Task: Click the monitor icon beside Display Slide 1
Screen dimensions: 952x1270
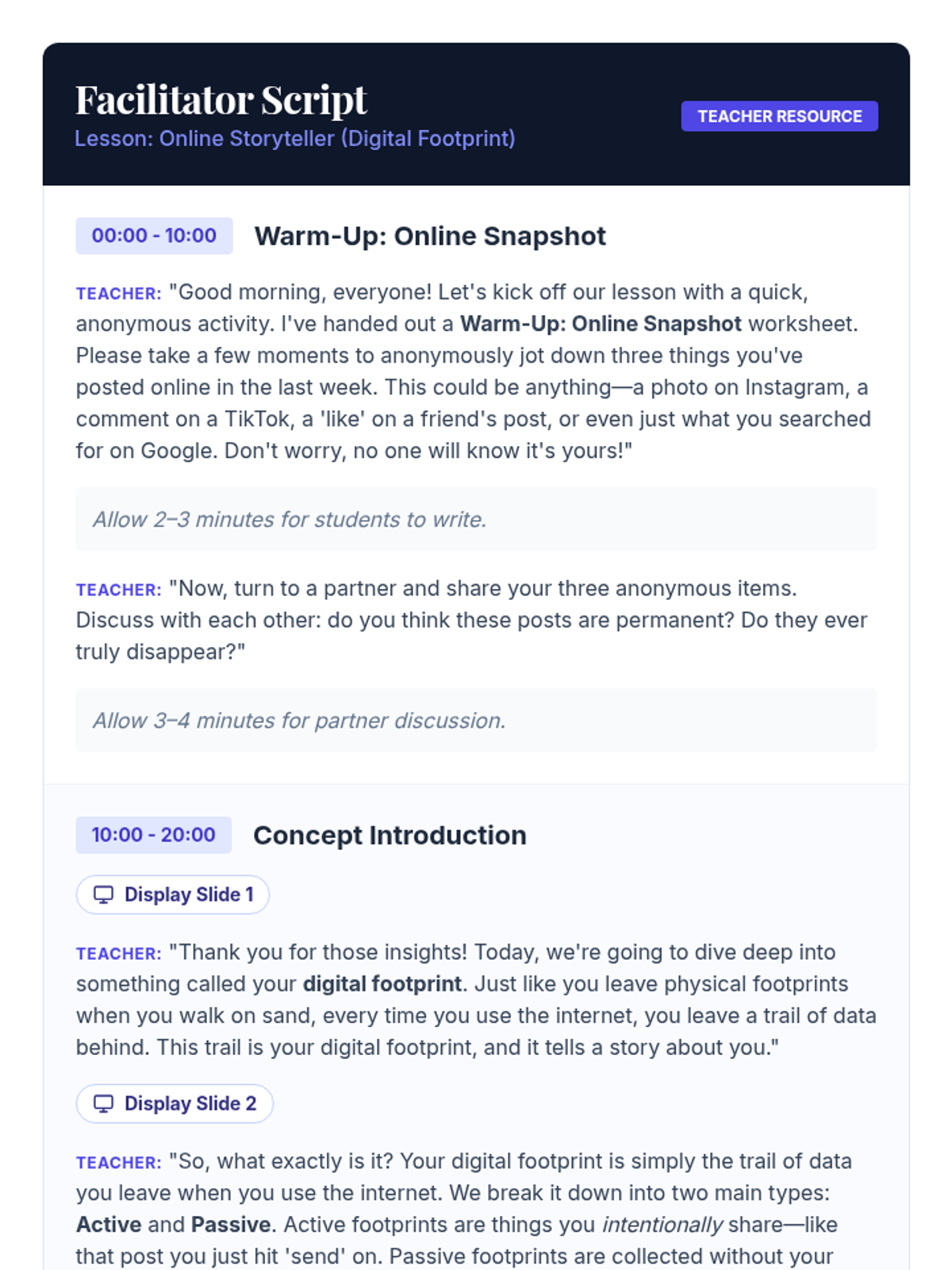Action: click(x=103, y=895)
